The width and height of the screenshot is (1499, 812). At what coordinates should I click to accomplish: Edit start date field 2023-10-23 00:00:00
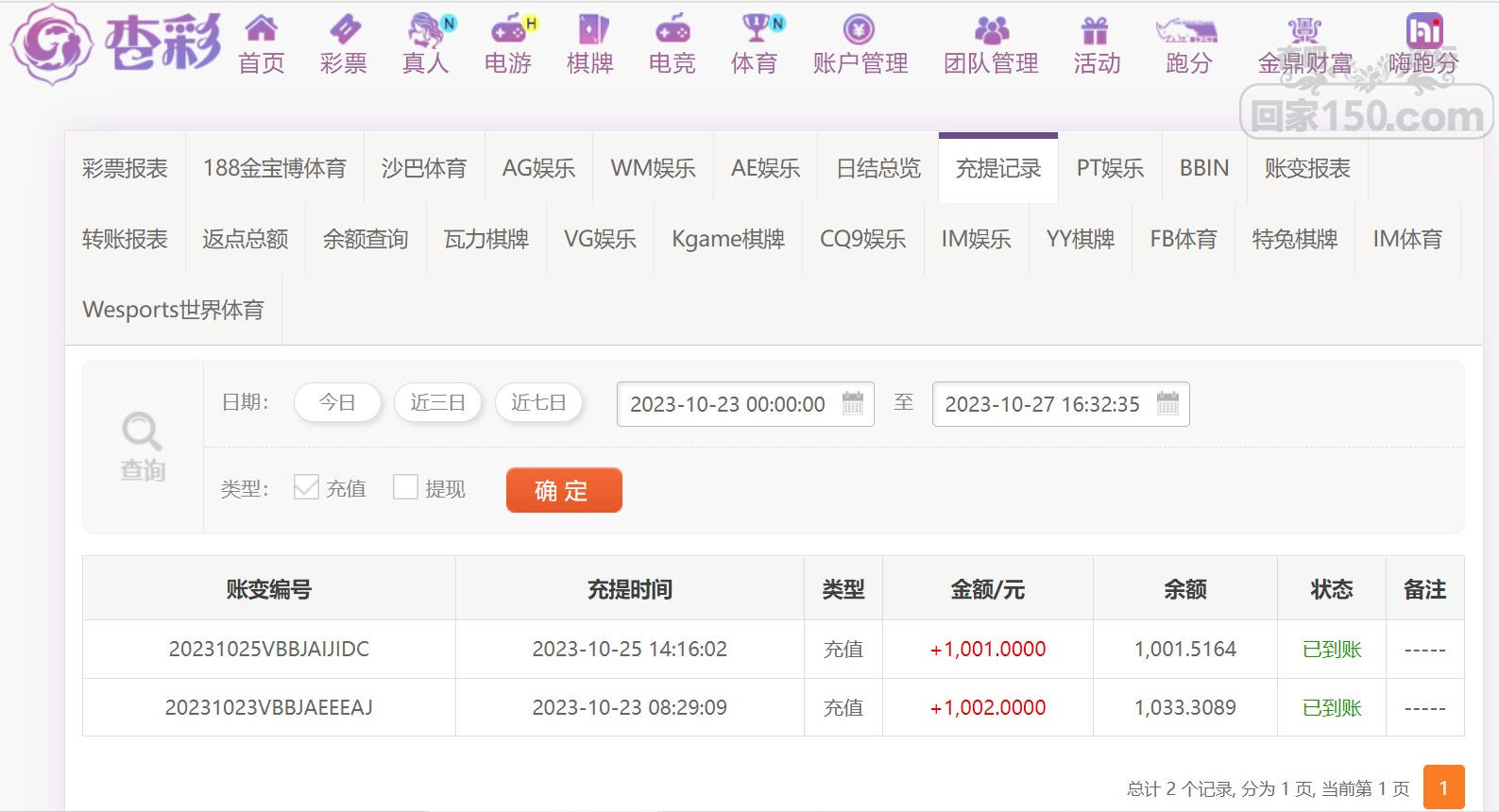[745, 404]
